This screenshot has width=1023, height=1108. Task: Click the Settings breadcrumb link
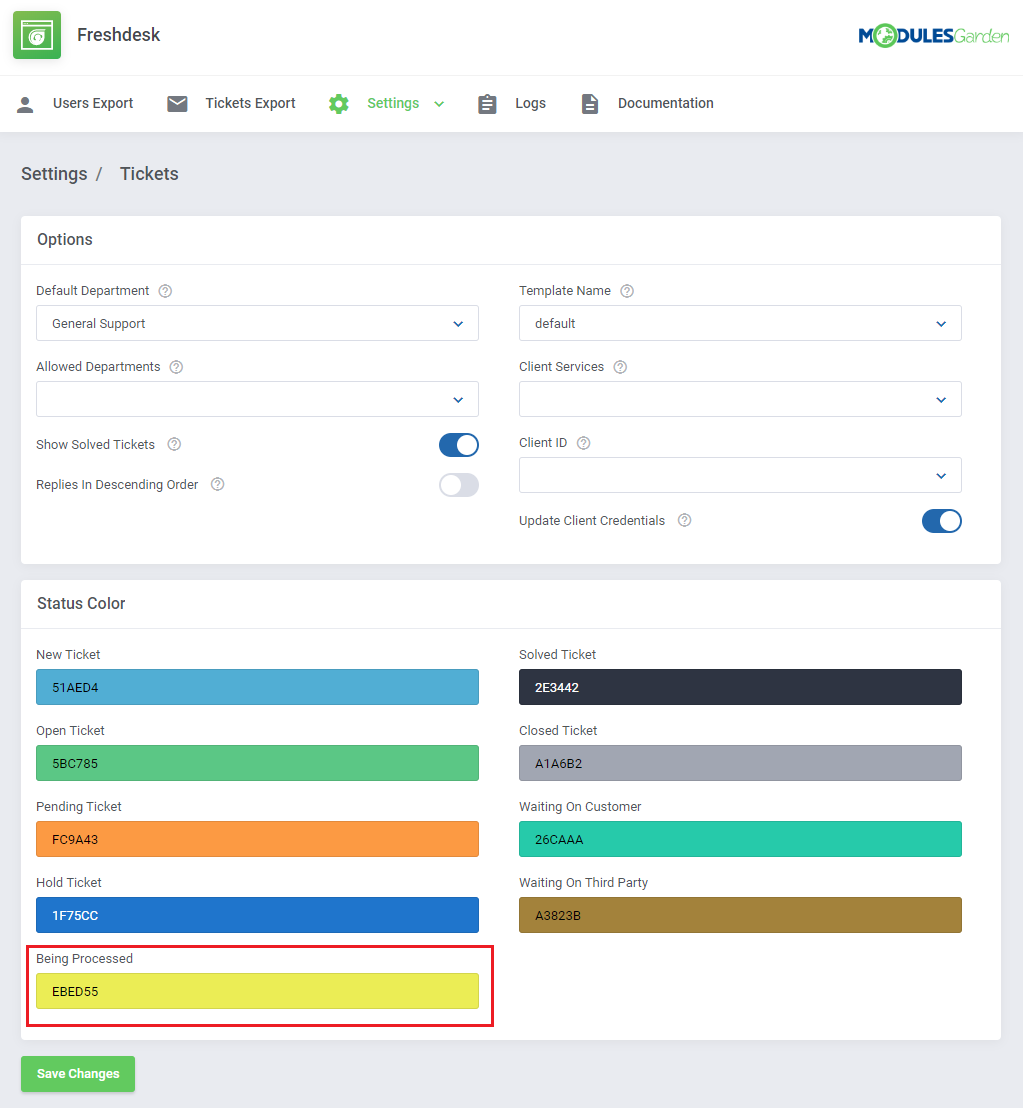pos(54,174)
